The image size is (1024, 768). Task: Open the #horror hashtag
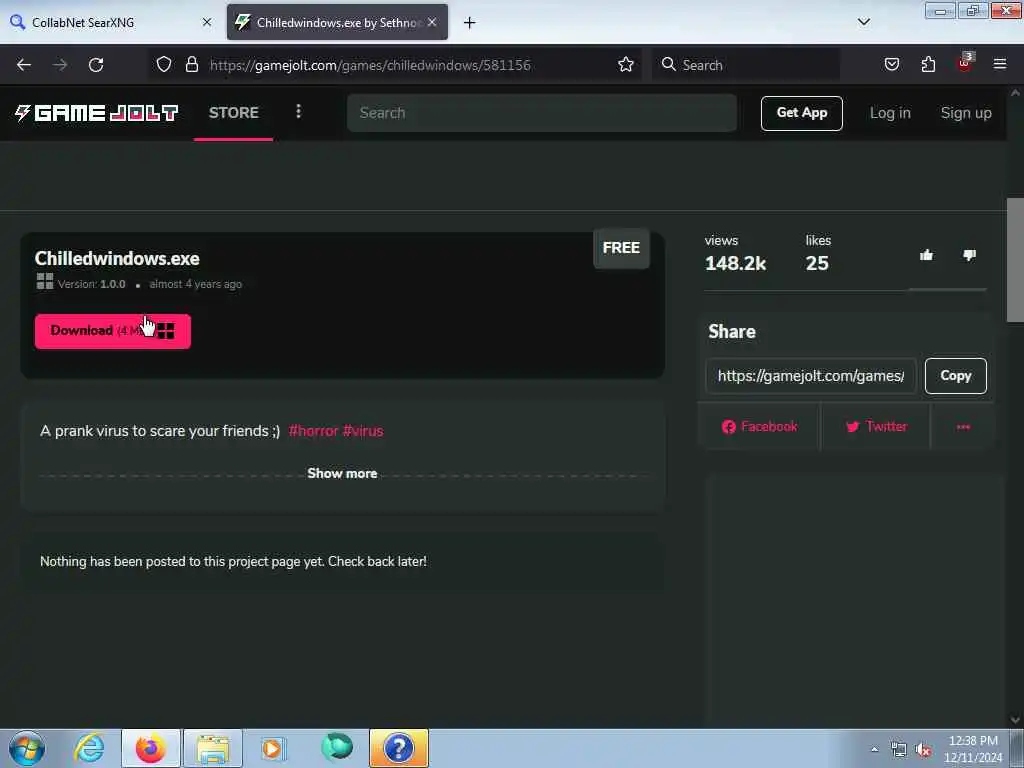(x=313, y=431)
